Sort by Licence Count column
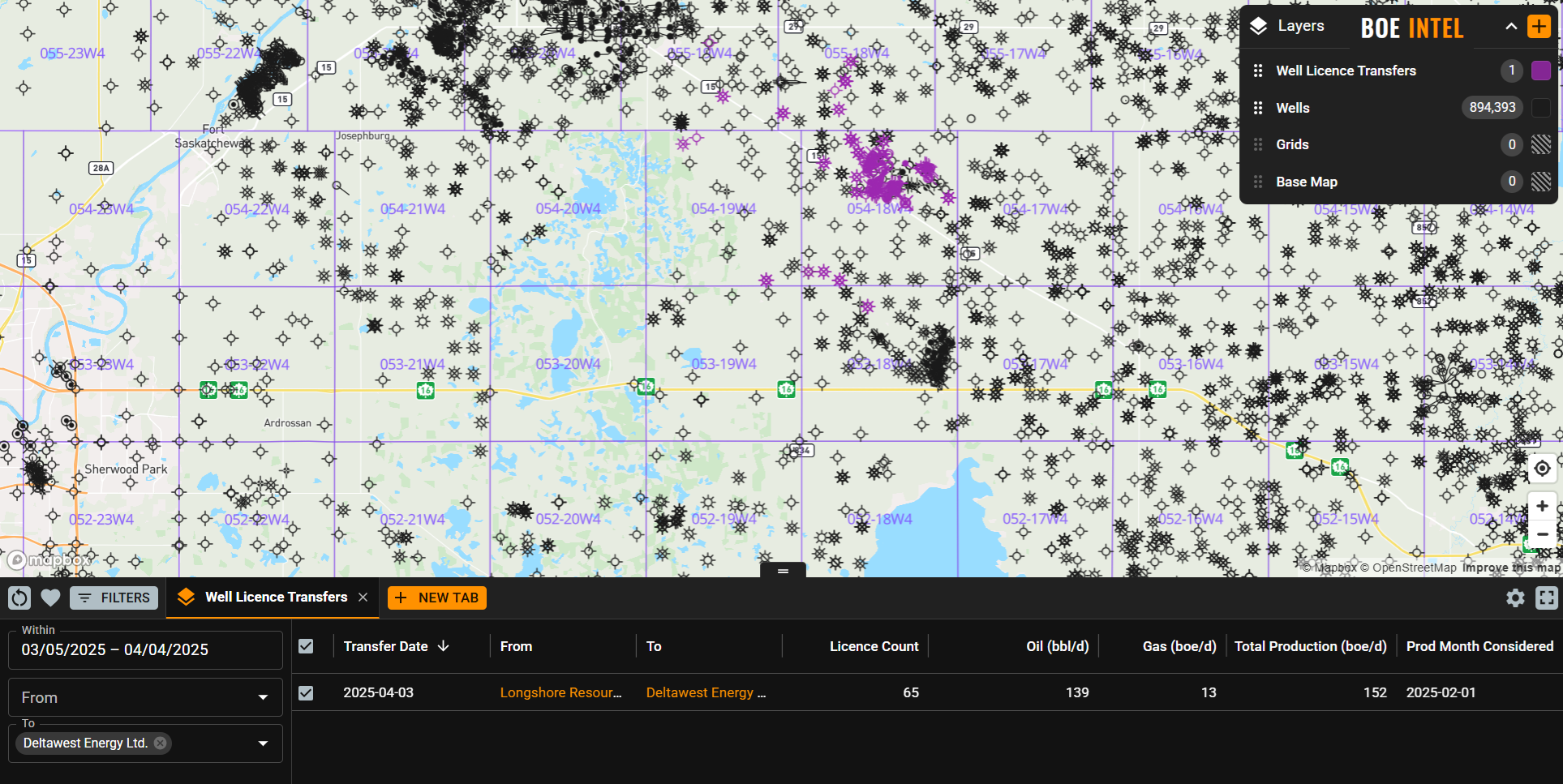This screenshot has height=784, width=1563. (x=874, y=646)
